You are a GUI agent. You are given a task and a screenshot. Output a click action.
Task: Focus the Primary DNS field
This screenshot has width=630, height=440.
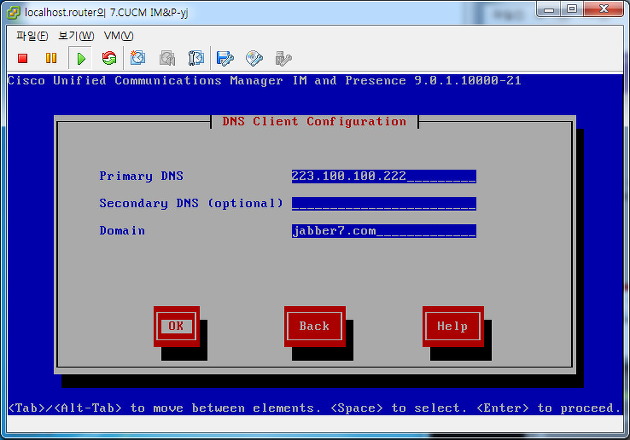click(x=384, y=176)
